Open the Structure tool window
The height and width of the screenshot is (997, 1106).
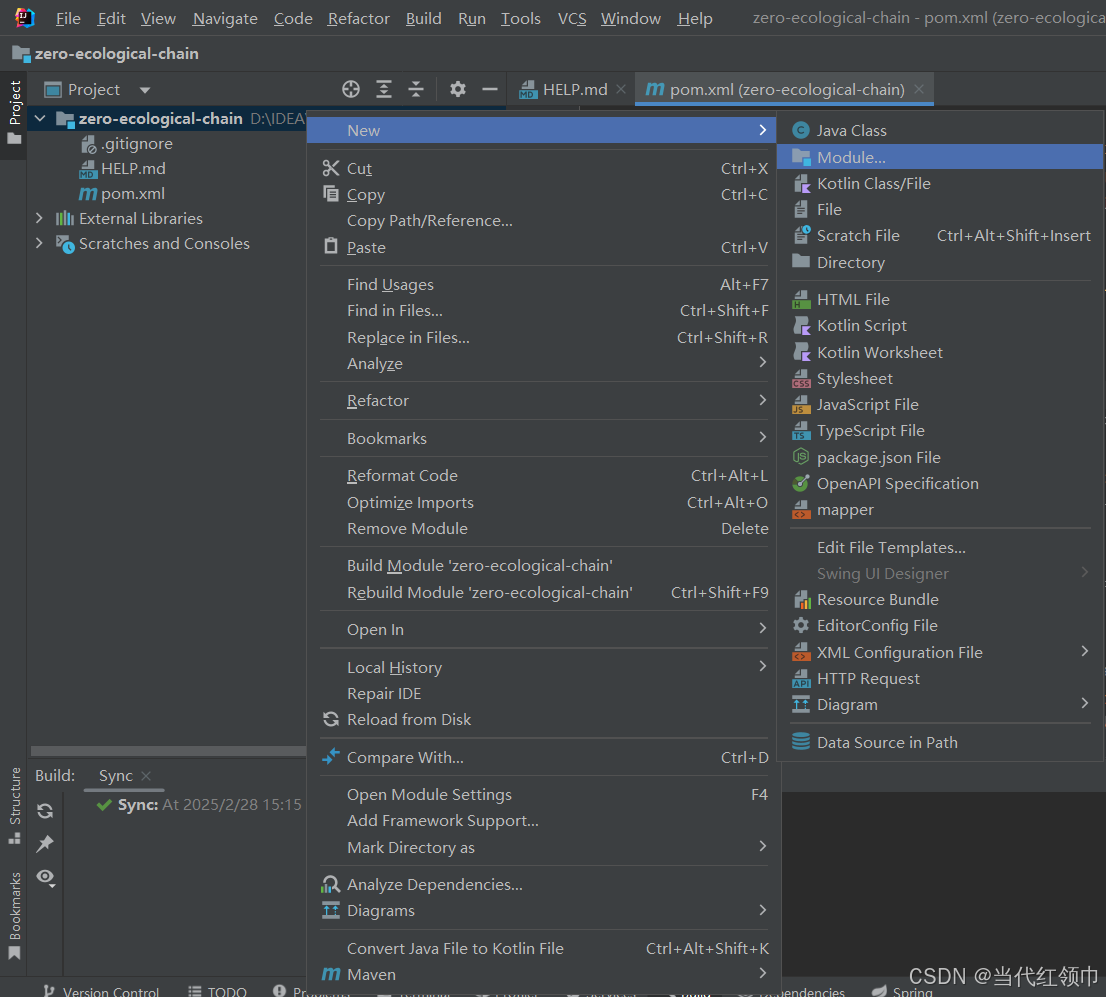coord(14,805)
